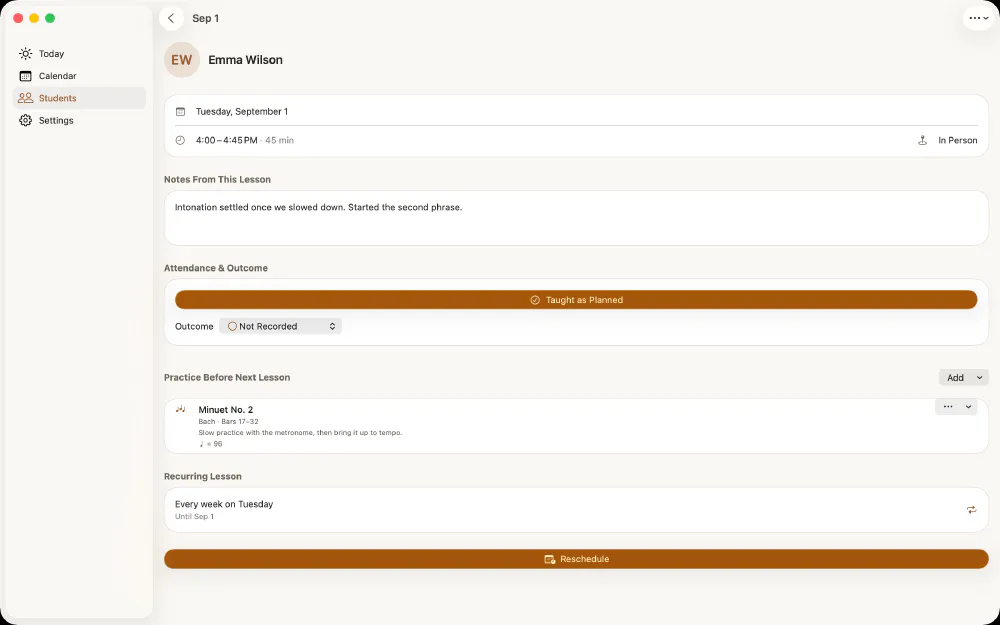Click the Sep 1 title in the header
The image size is (1000, 625).
pos(205,18)
